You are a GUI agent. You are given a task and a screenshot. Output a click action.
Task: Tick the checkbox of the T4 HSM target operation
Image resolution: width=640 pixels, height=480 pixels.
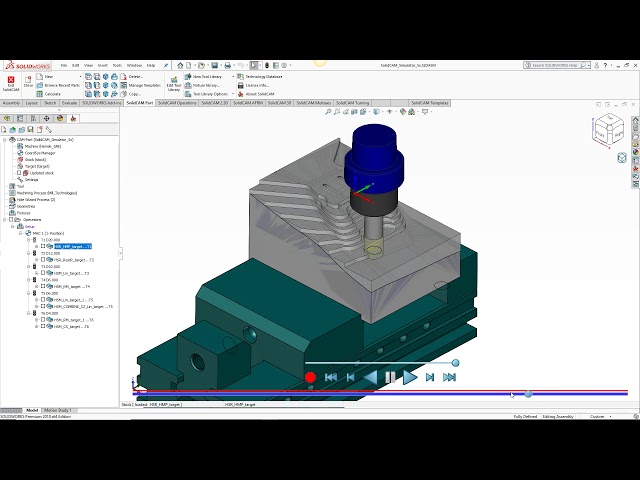pos(43,286)
